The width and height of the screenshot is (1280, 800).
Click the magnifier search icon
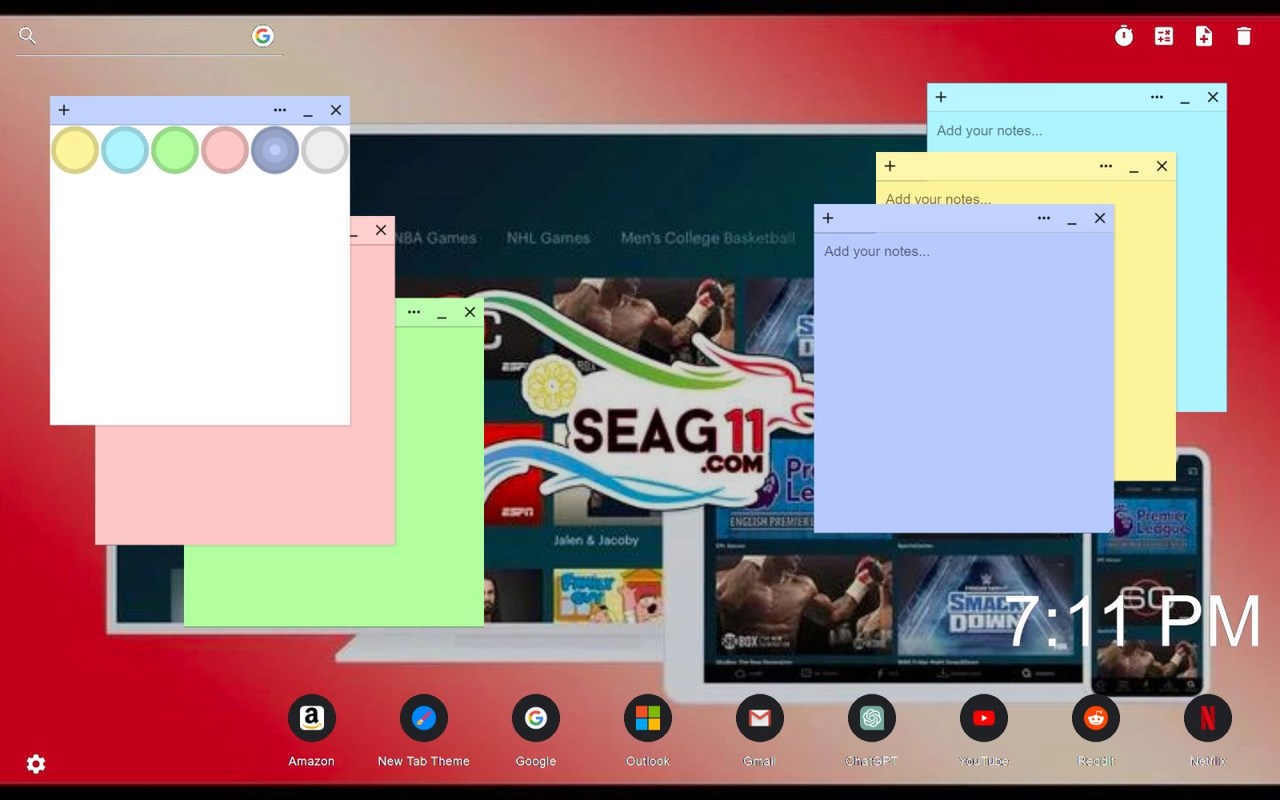[28, 36]
